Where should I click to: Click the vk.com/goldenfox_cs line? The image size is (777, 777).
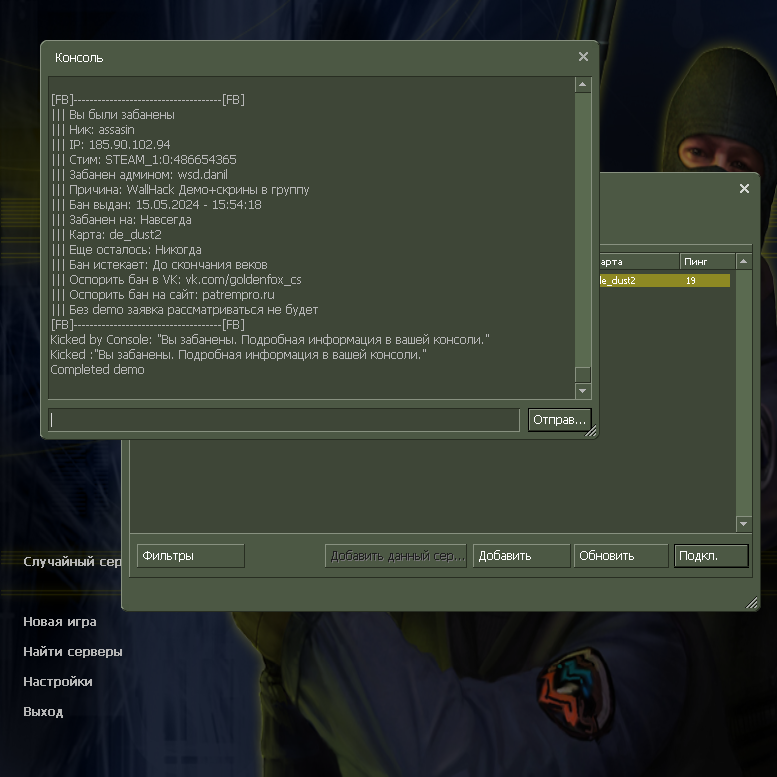click(x=176, y=279)
